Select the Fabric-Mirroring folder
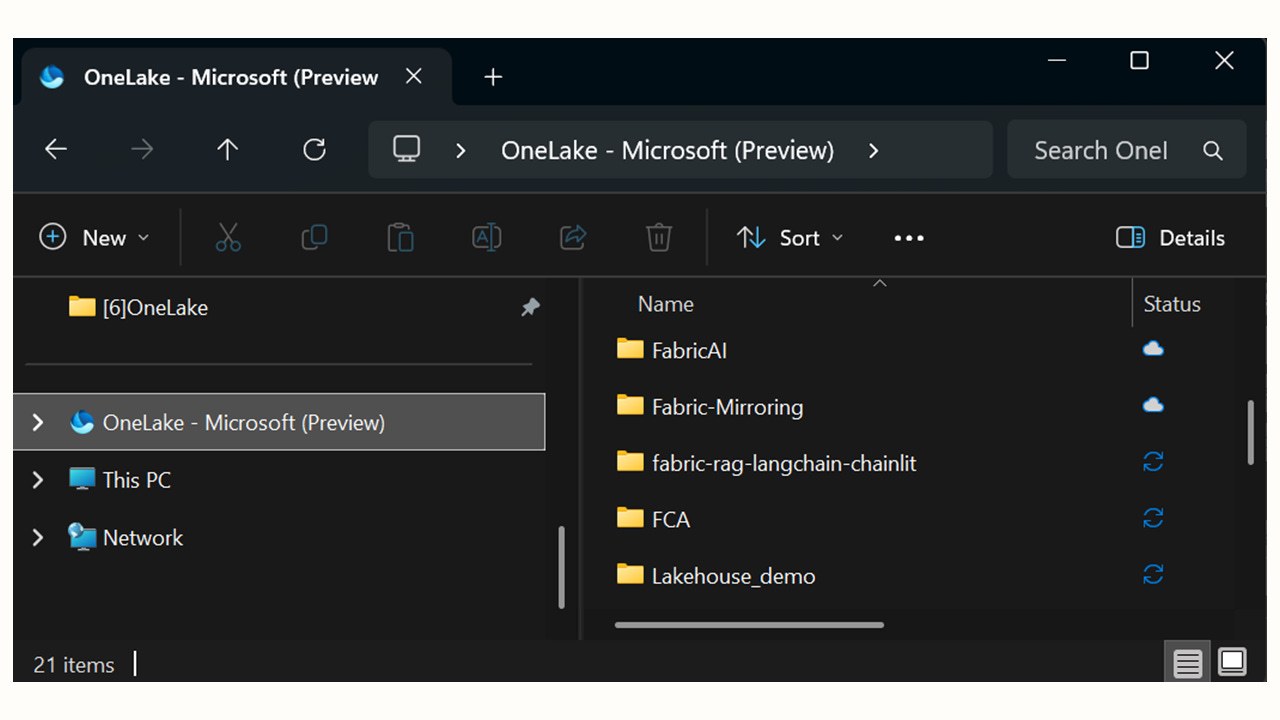 pyautogui.click(x=727, y=407)
